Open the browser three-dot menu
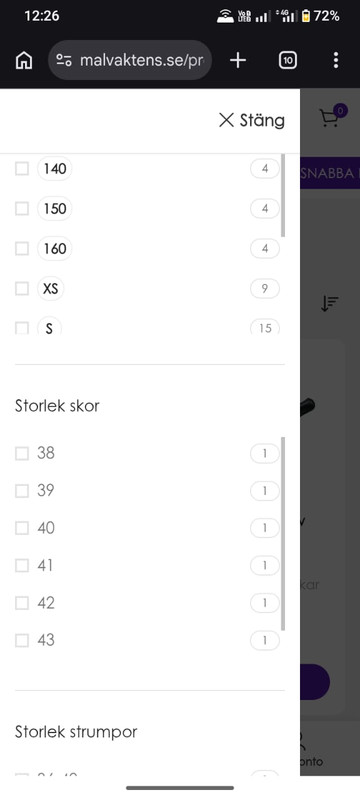The image size is (360, 800). 336,60
